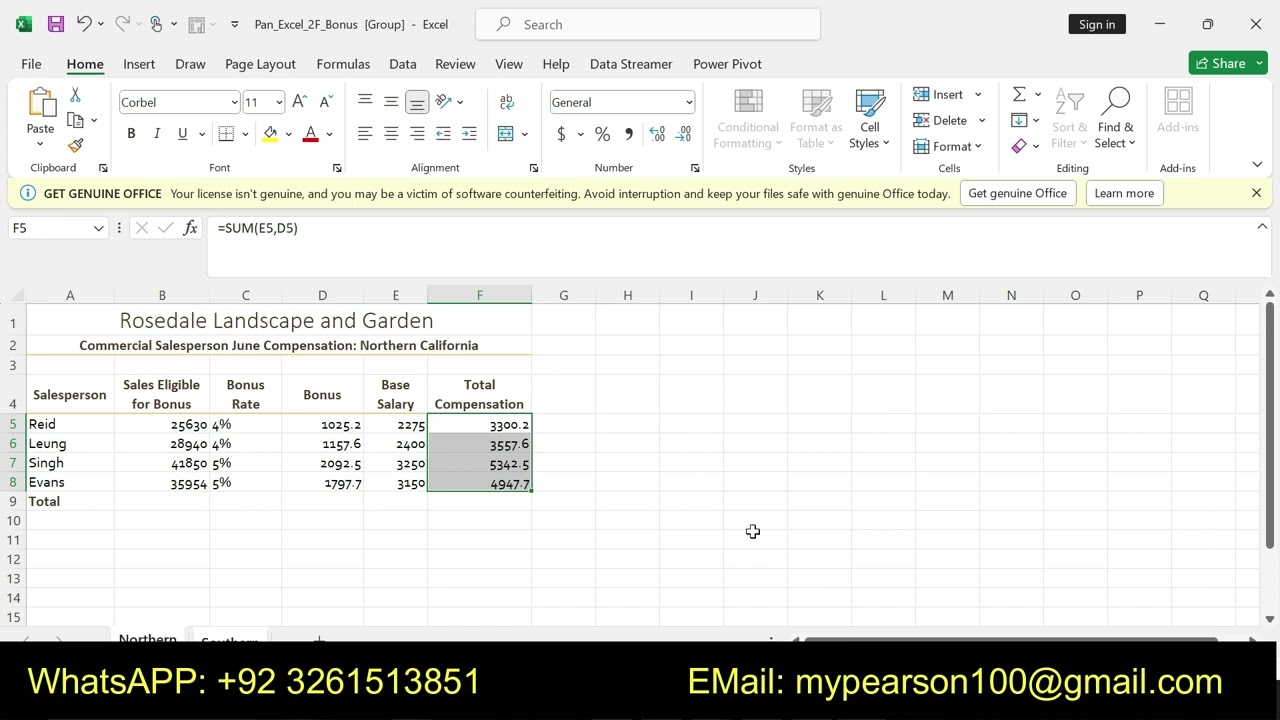Switch to the Insert tab
1280x720 pixels.
point(139,64)
